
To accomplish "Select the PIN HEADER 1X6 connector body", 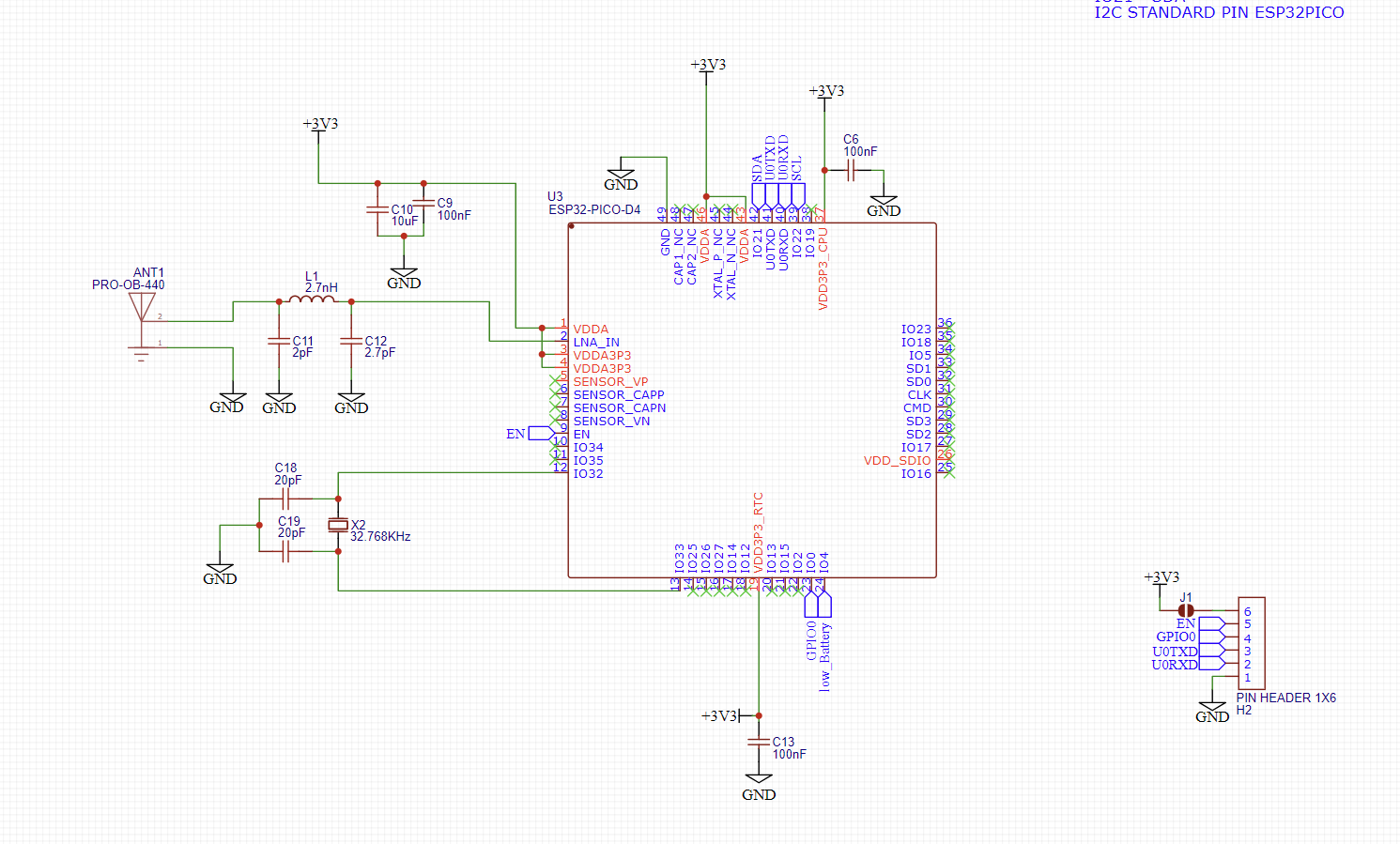I will (x=1251, y=643).
